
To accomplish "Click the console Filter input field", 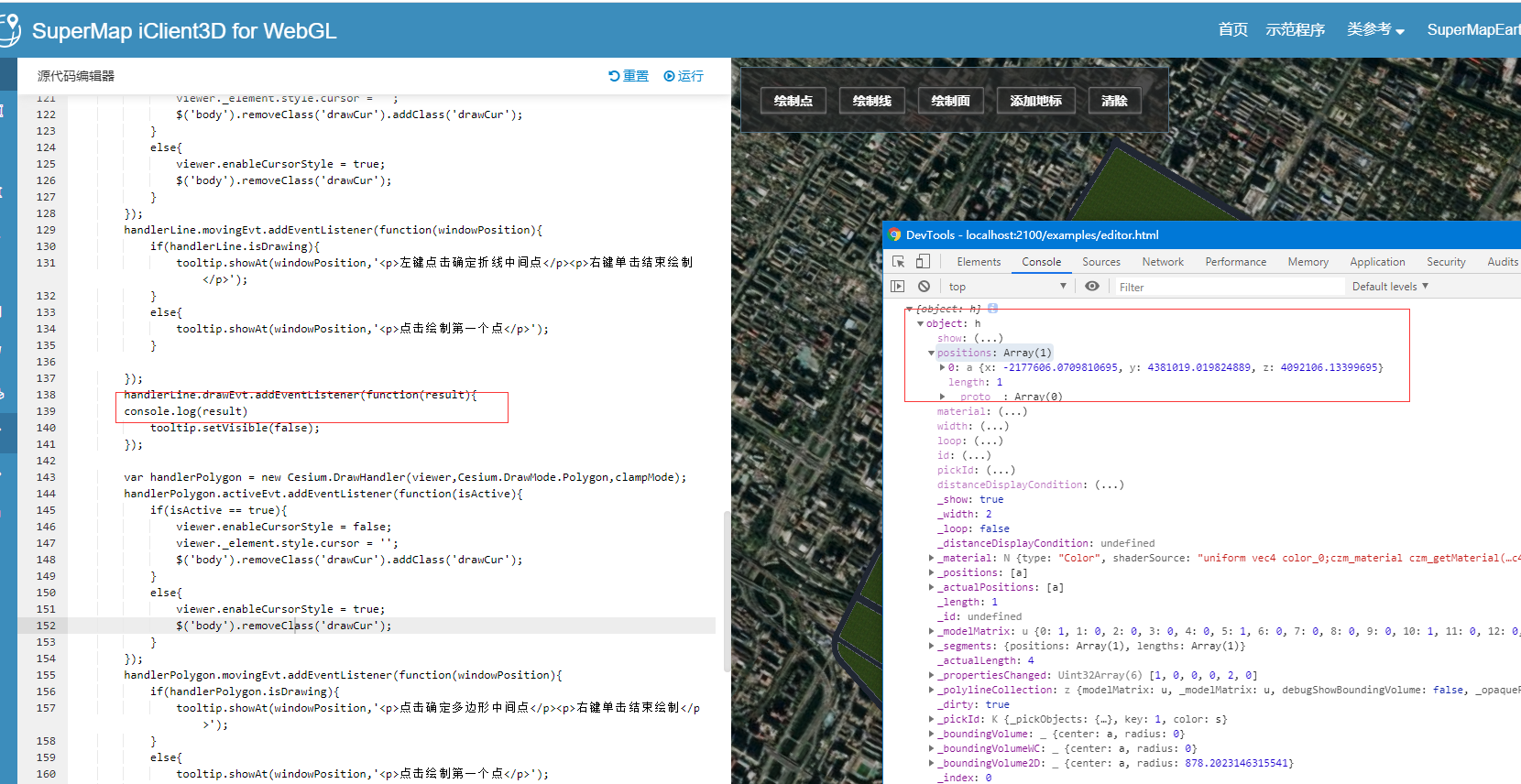I will (x=1228, y=287).
